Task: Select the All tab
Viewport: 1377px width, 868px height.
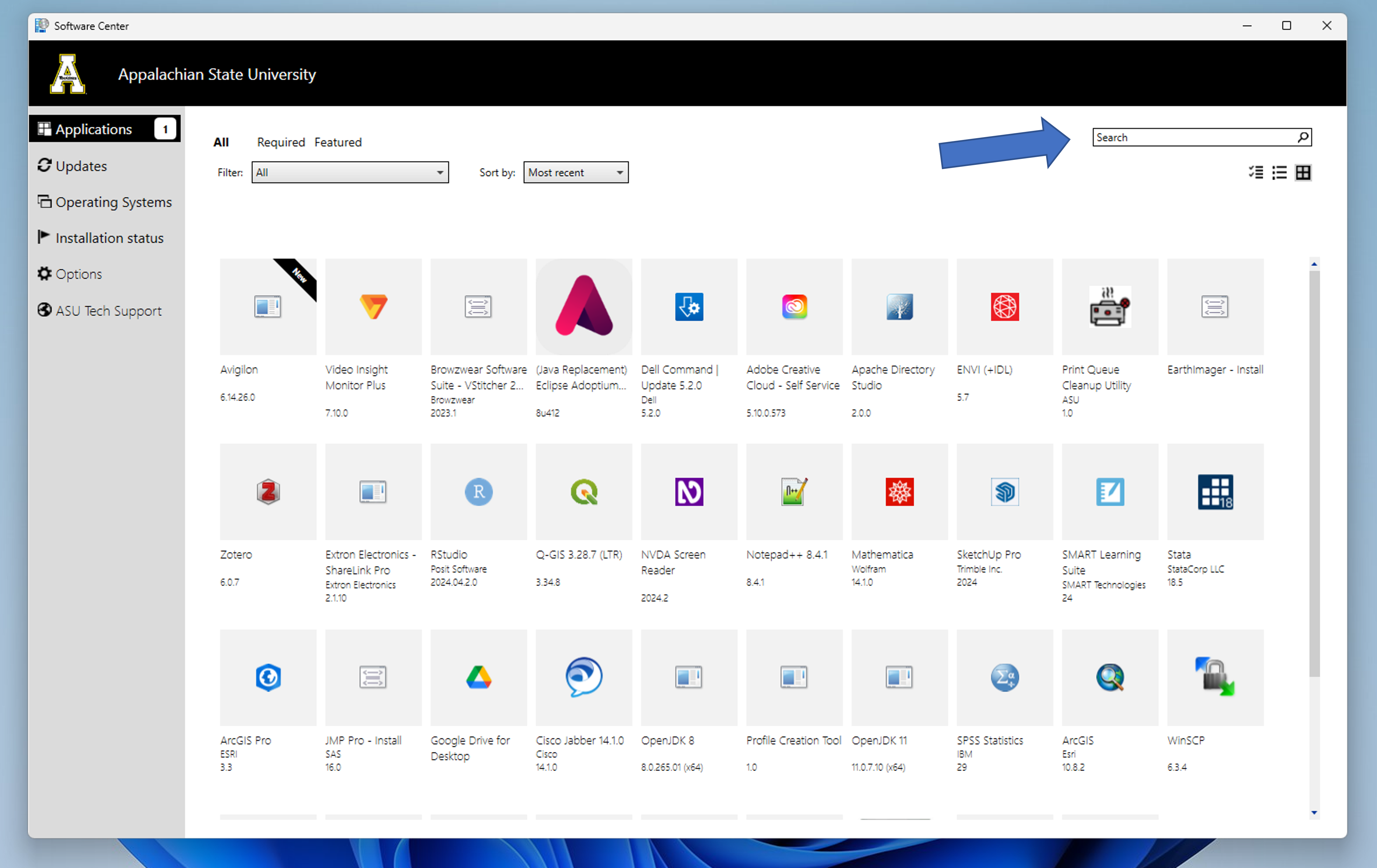Action: [x=221, y=142]
